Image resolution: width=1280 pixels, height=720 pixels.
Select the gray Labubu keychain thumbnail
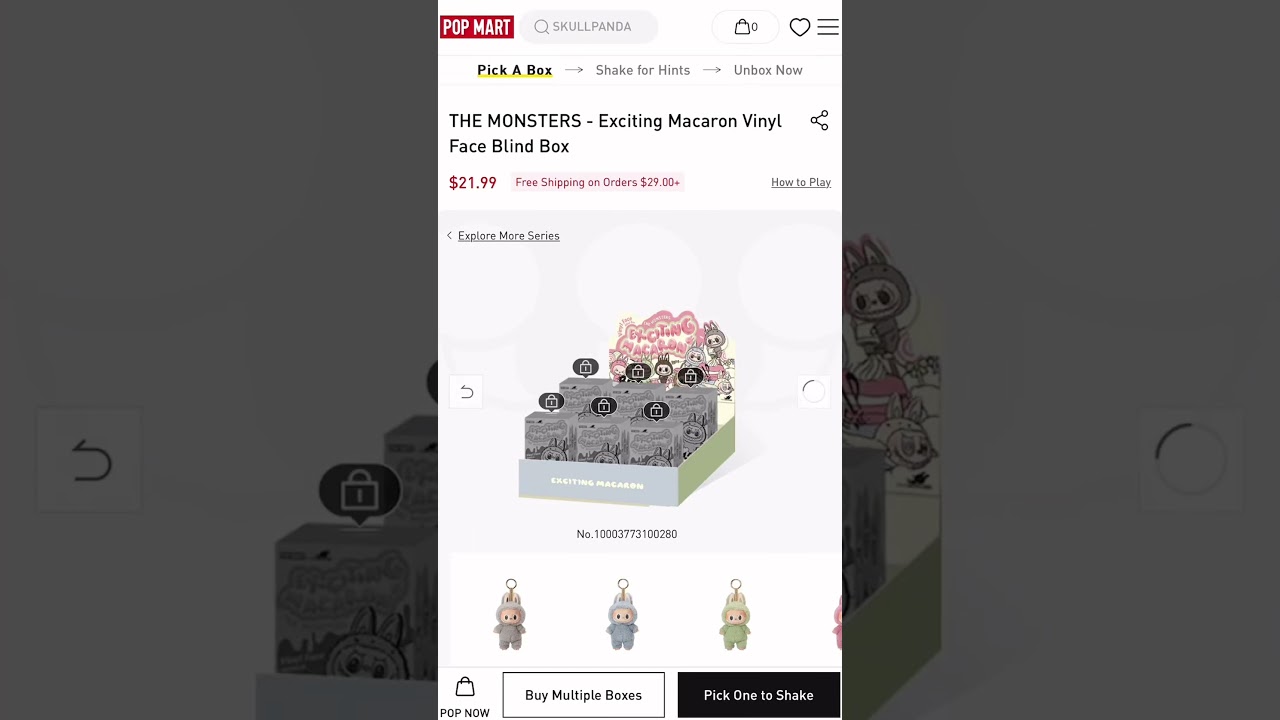510,614
